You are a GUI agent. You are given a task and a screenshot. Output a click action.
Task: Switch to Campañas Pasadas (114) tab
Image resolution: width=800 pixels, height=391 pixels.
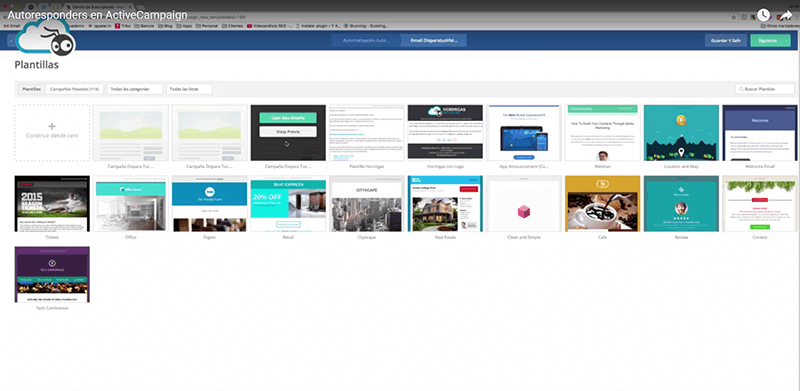74,89
